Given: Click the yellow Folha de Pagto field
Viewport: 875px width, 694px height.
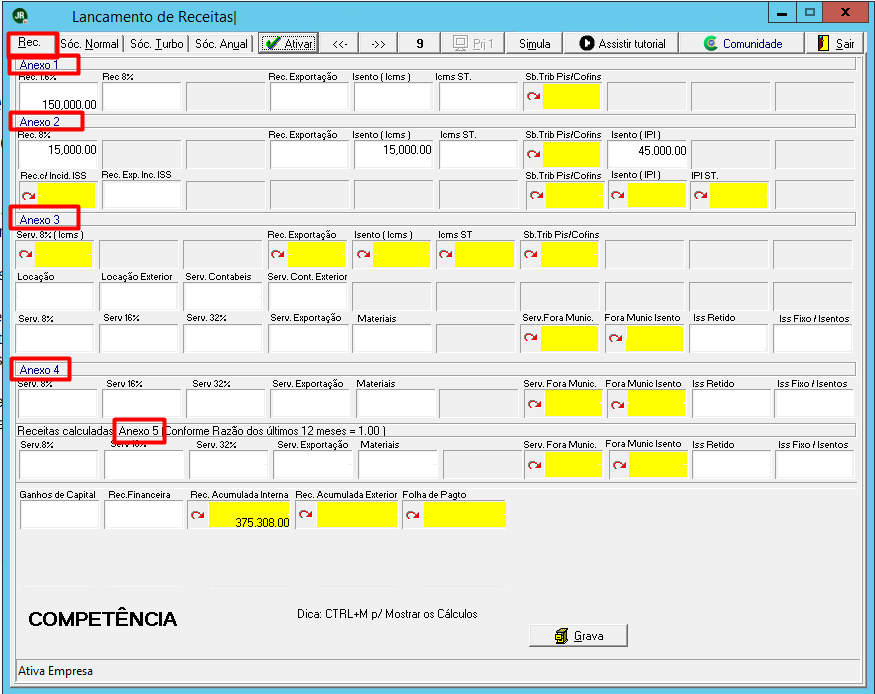Looking at the screenshot, I should pos(464,514).
